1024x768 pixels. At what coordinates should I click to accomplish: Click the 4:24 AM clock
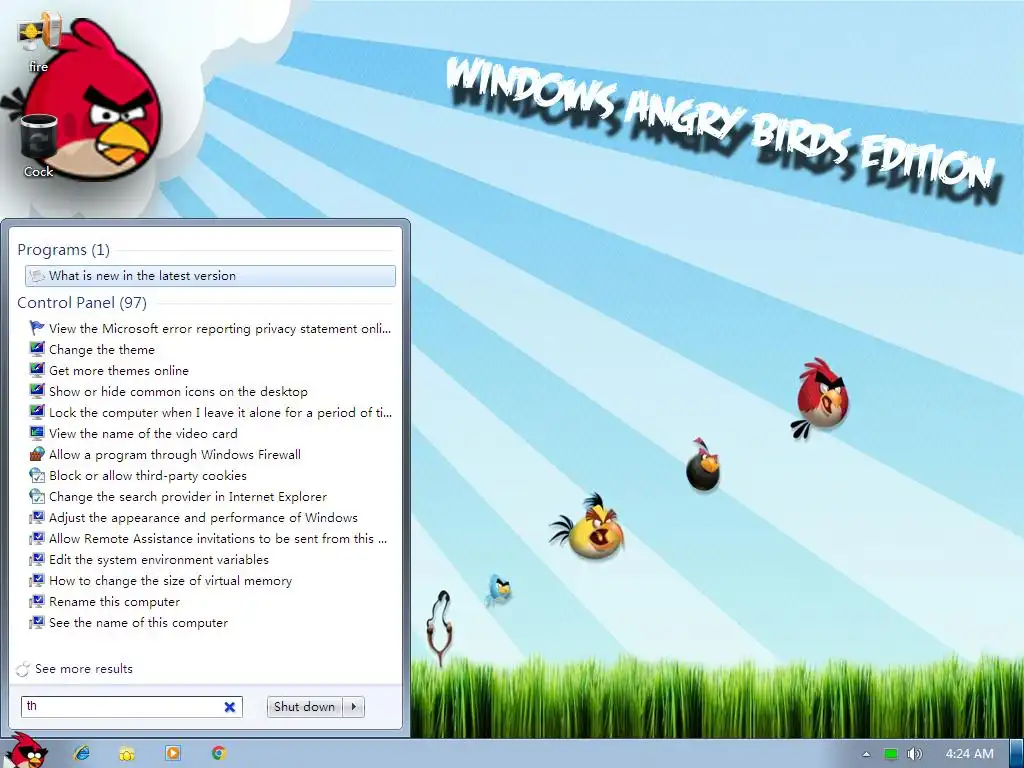point(970,754)
